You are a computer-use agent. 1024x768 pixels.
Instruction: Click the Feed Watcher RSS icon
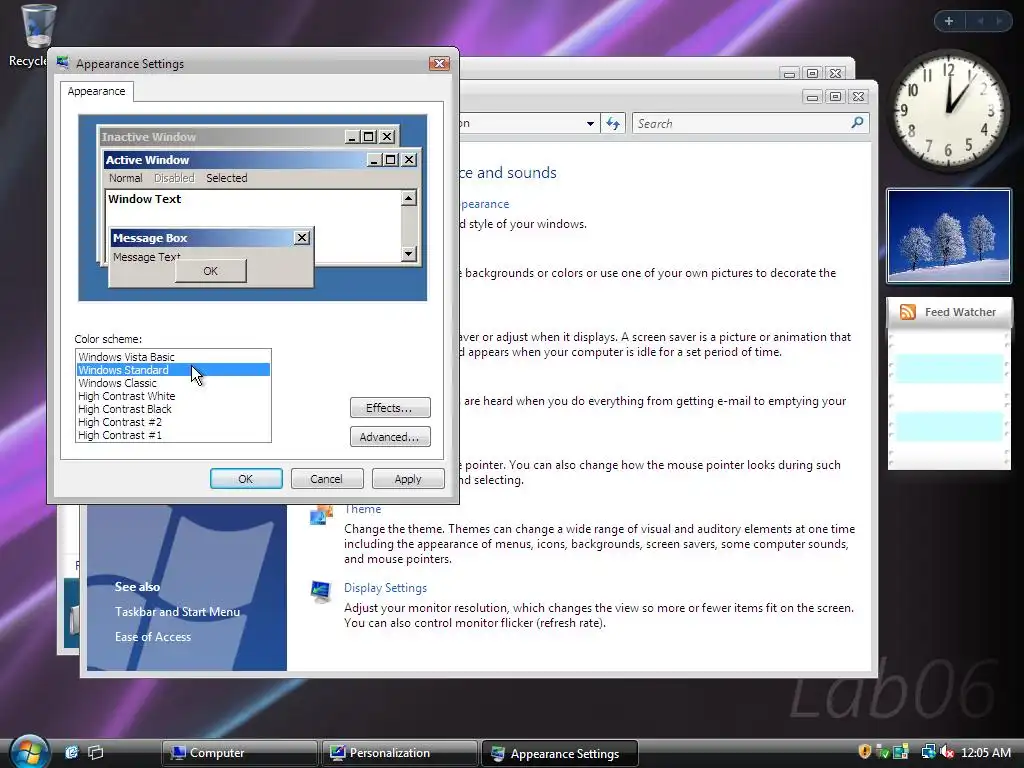pos(908,312)
